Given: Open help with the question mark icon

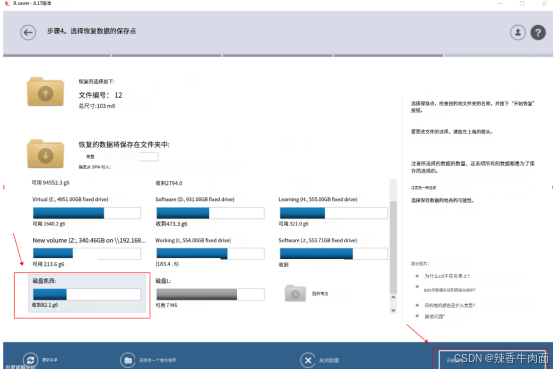Looking at the screenshot, I should (x=538, y=32).
